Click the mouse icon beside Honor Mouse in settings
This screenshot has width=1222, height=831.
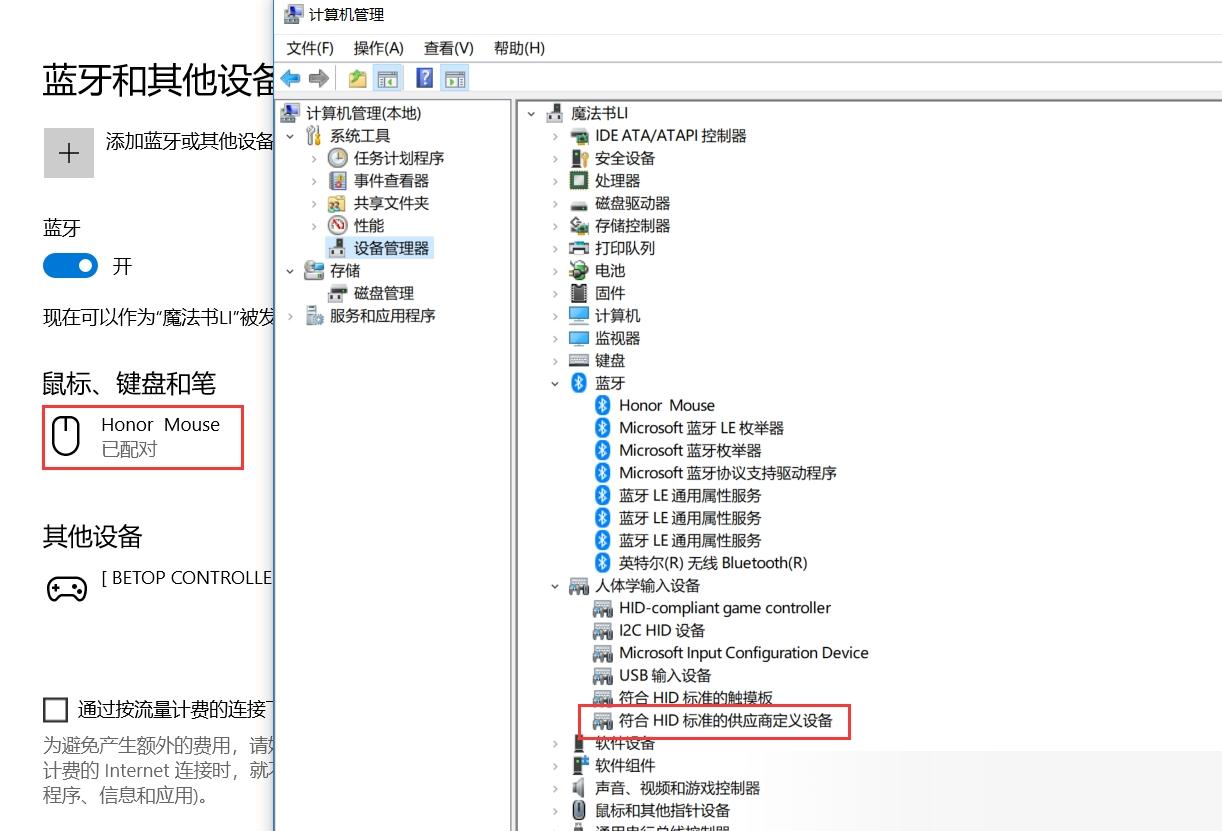(x=66, y=436)
